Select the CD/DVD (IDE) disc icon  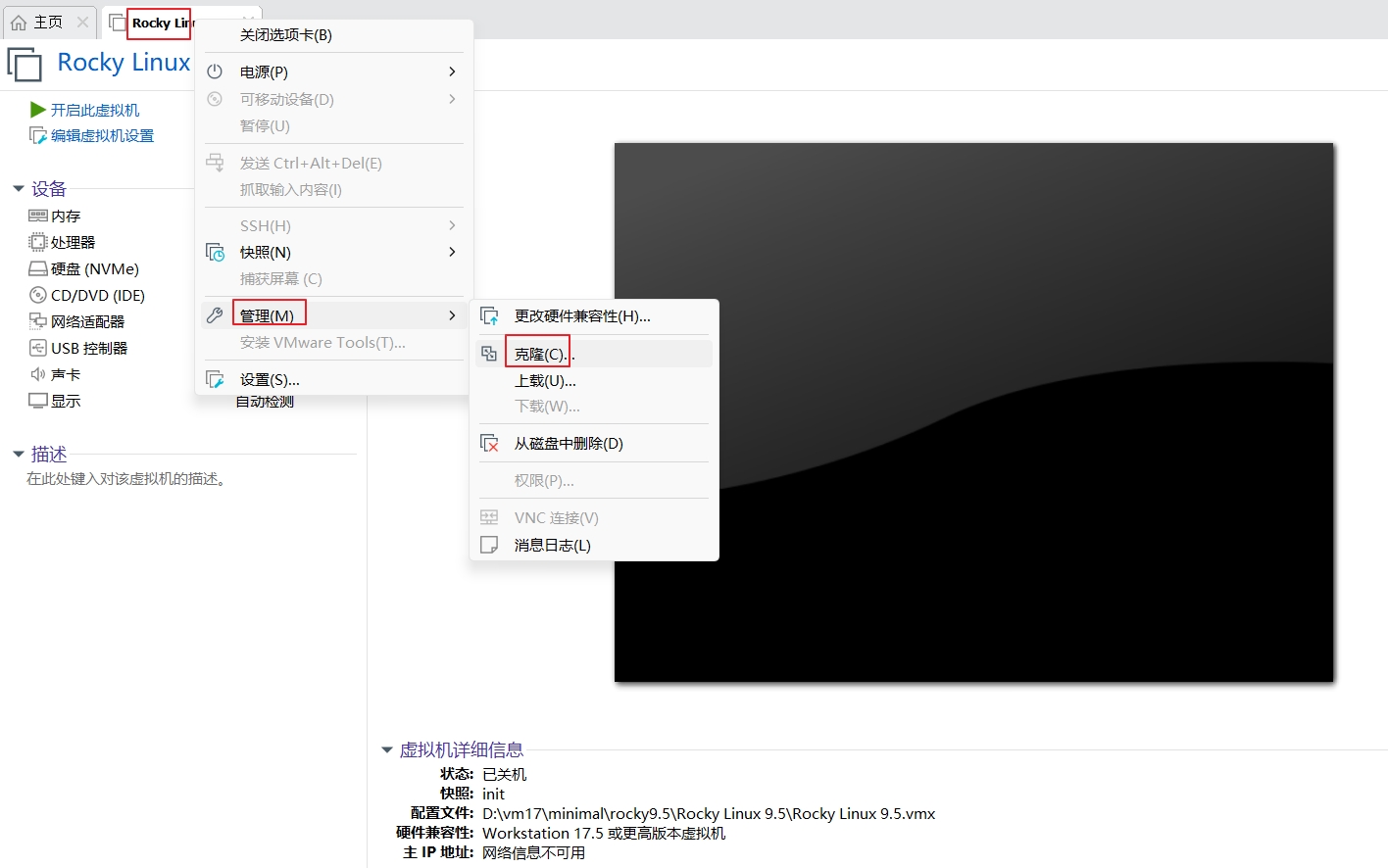[x=38, y=295]
